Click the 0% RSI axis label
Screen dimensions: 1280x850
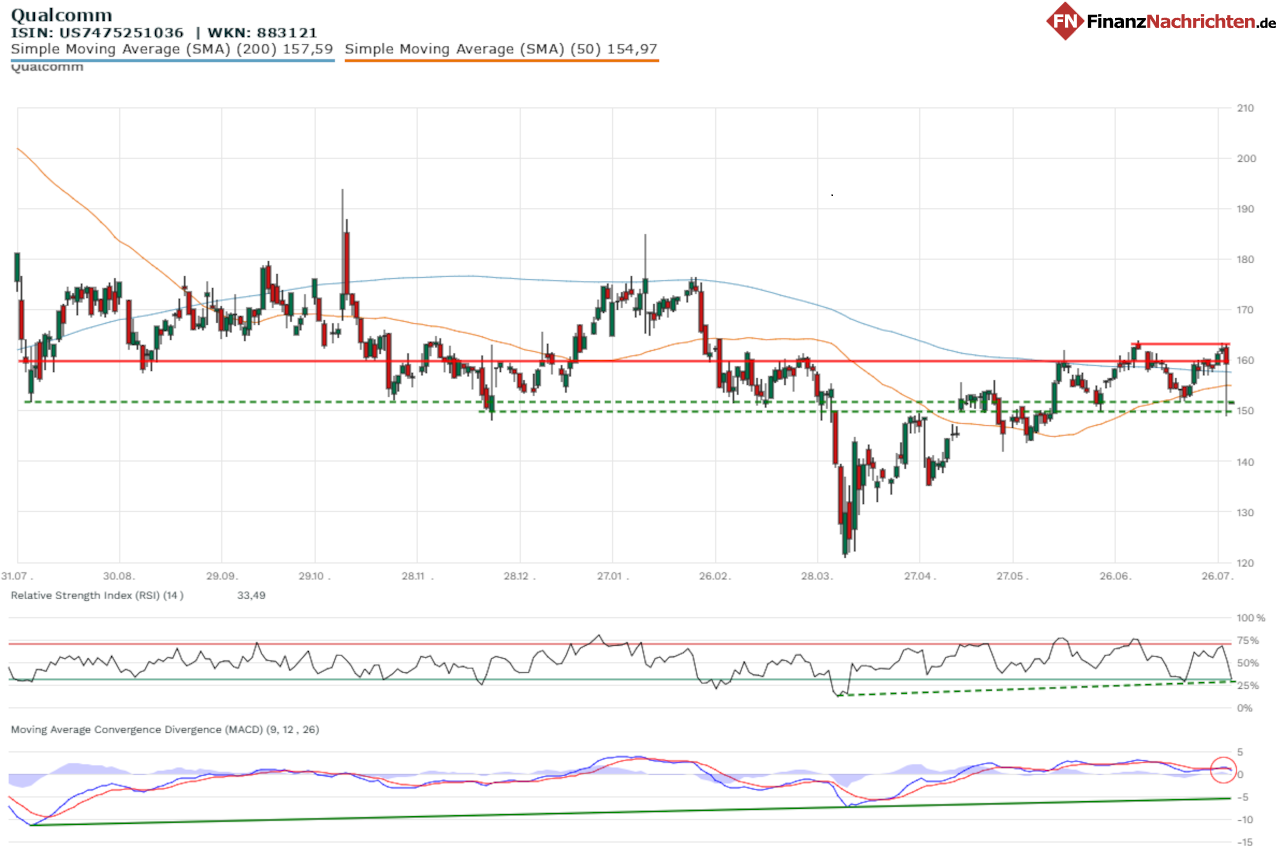pyautogui.click(x=1245, y=708)
